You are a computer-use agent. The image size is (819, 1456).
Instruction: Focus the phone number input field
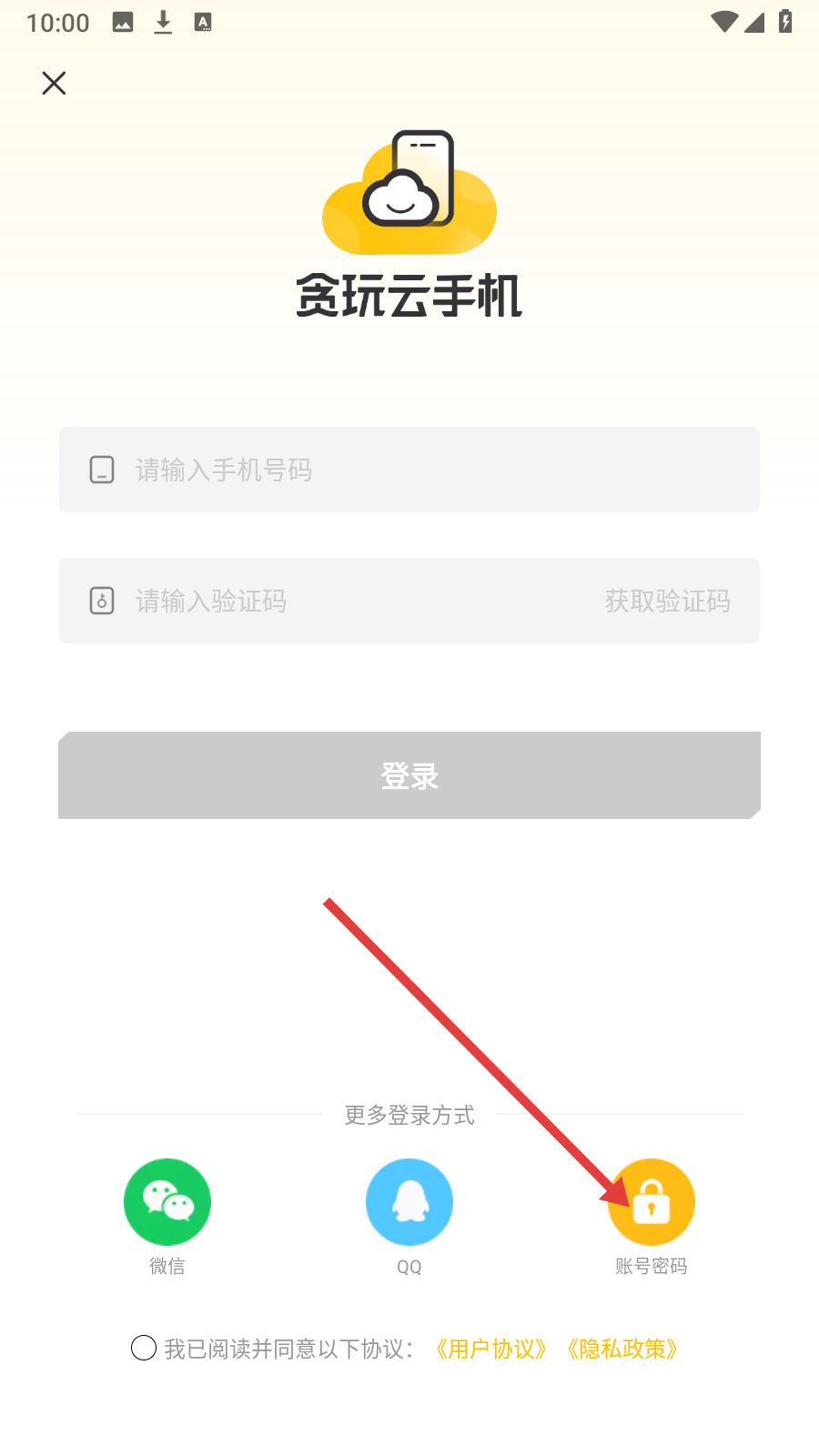[x=409, y=470]
